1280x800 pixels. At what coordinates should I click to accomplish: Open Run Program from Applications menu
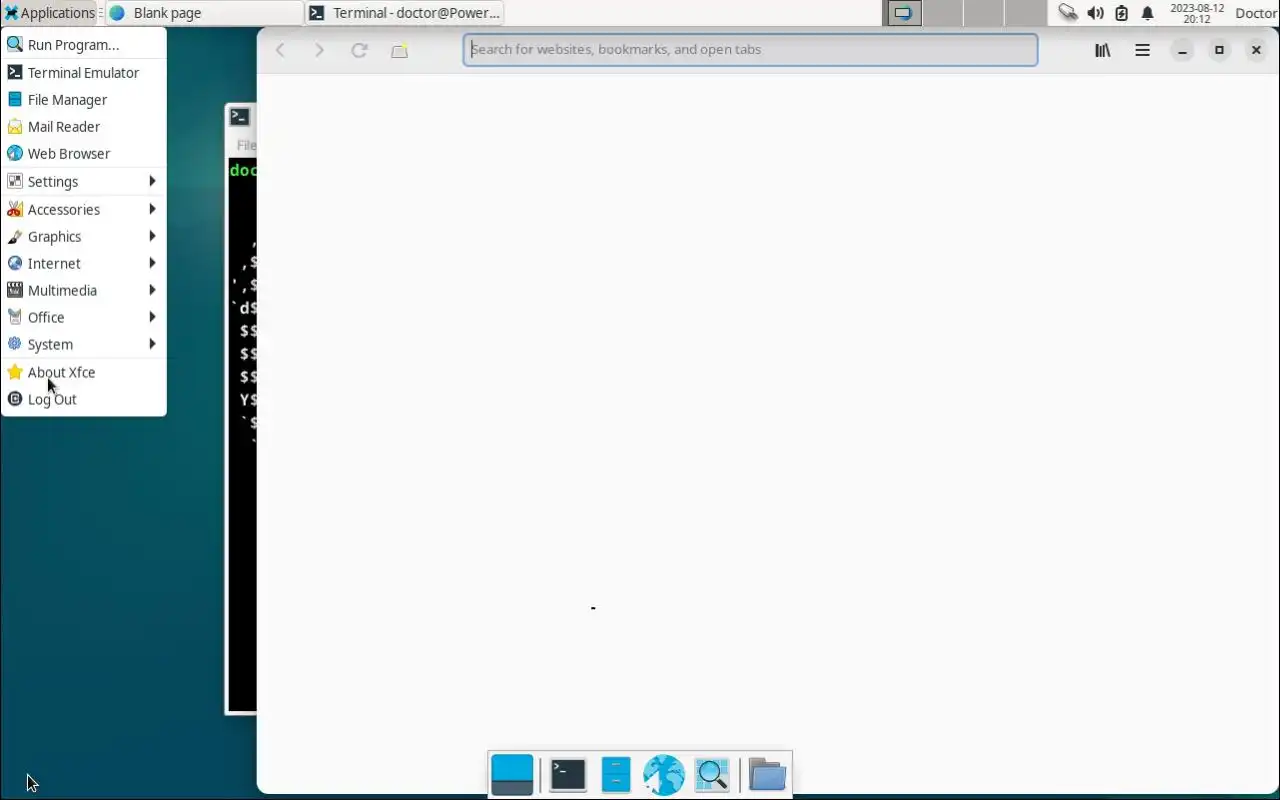84,45
